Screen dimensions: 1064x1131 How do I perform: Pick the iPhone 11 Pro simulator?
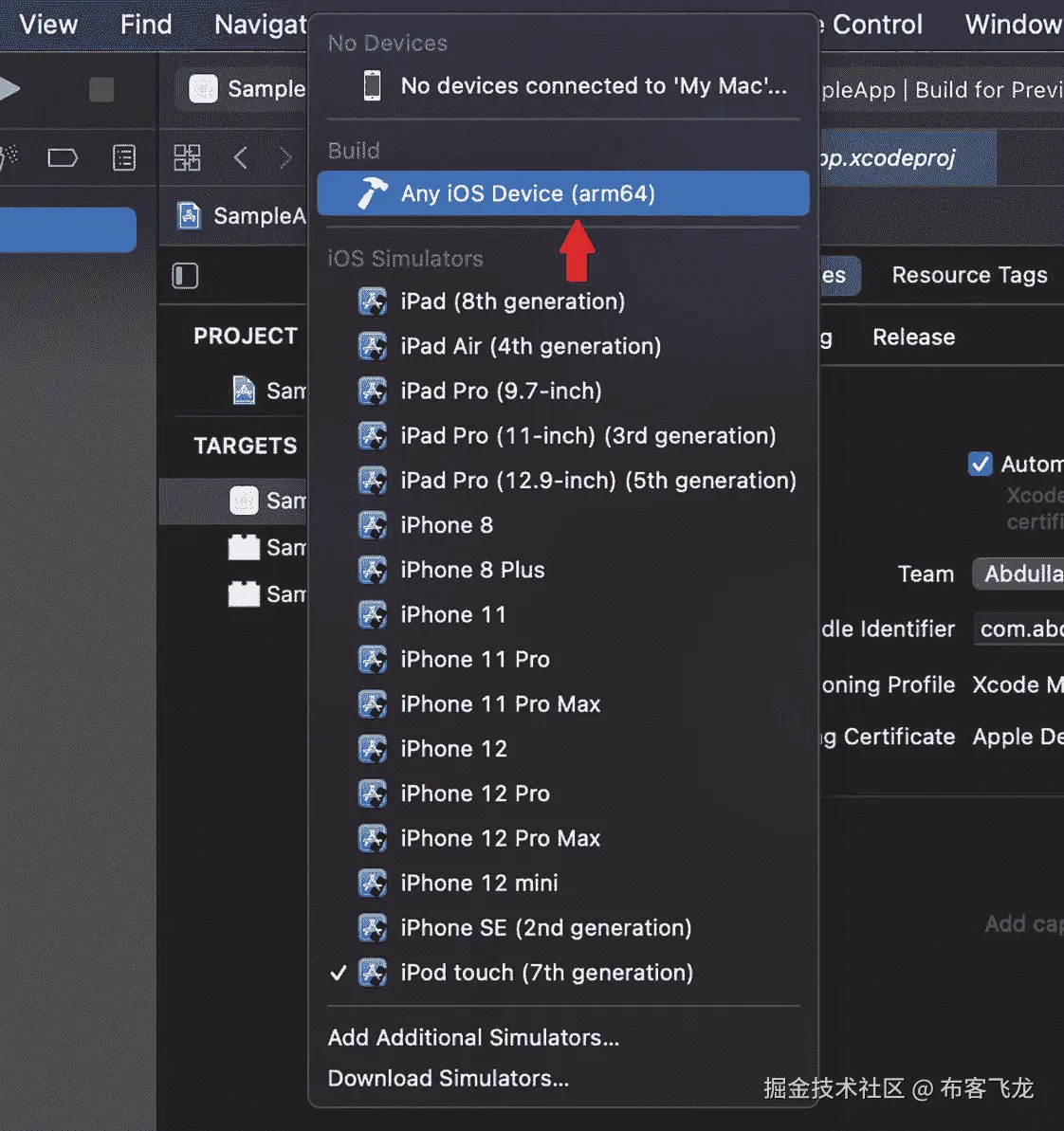562,659
